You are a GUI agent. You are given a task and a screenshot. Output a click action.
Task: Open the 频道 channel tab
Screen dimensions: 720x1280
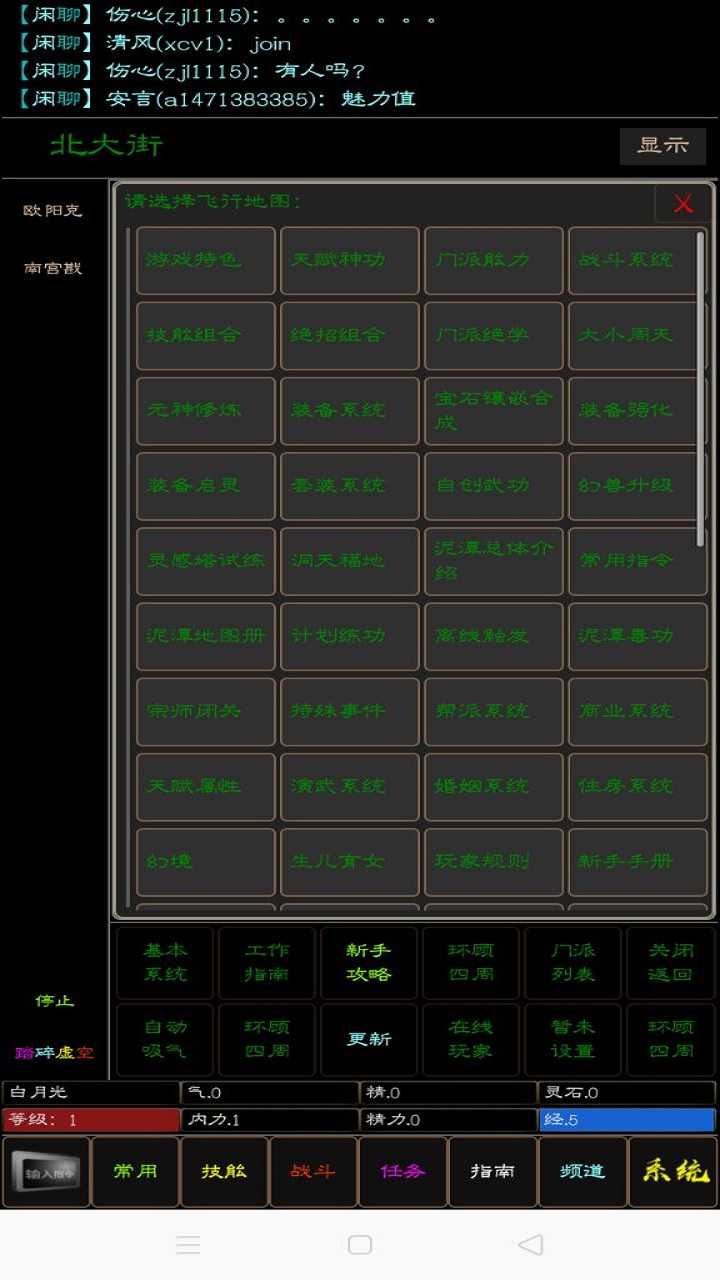click(x=582, y=1171)
